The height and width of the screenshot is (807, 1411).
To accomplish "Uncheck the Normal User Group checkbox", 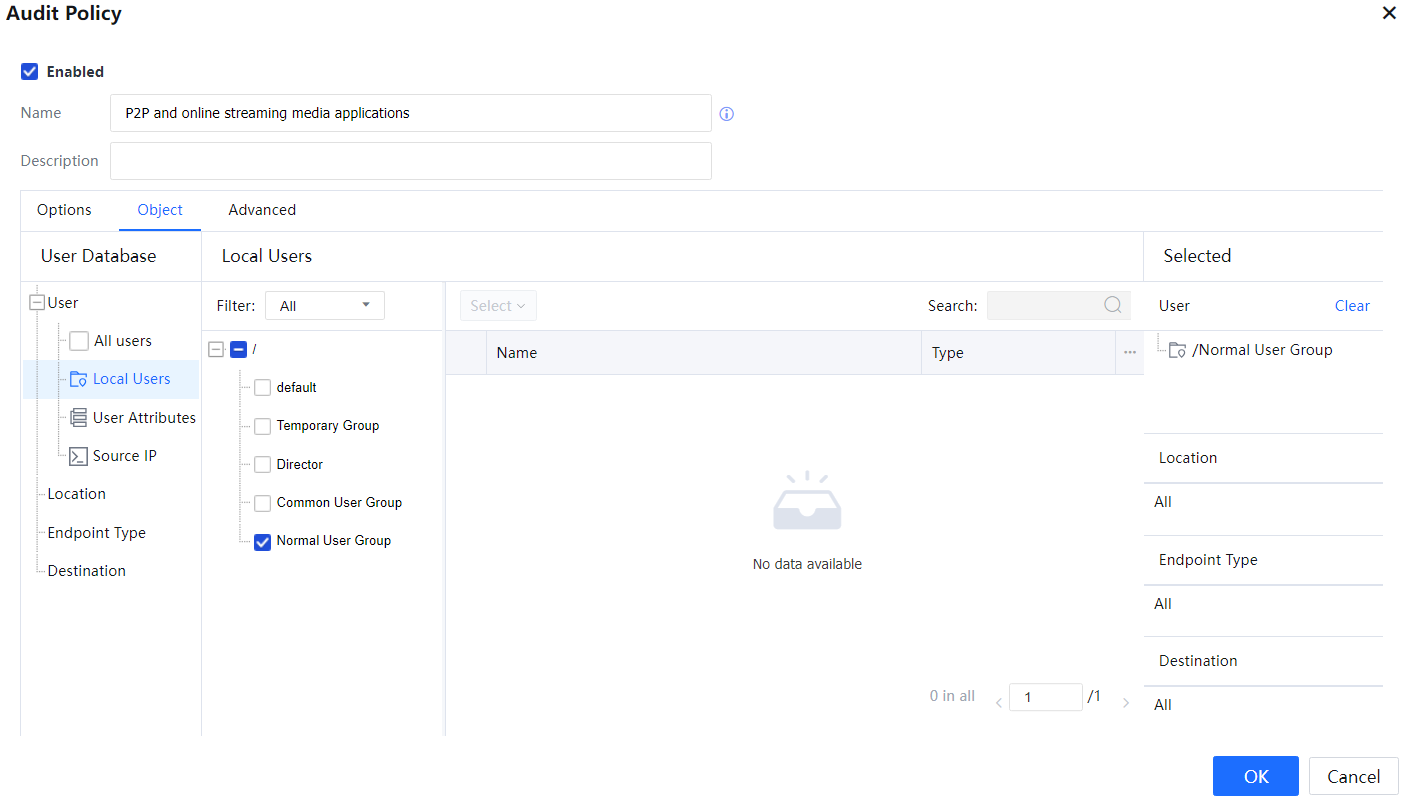I will coord(262,541).
